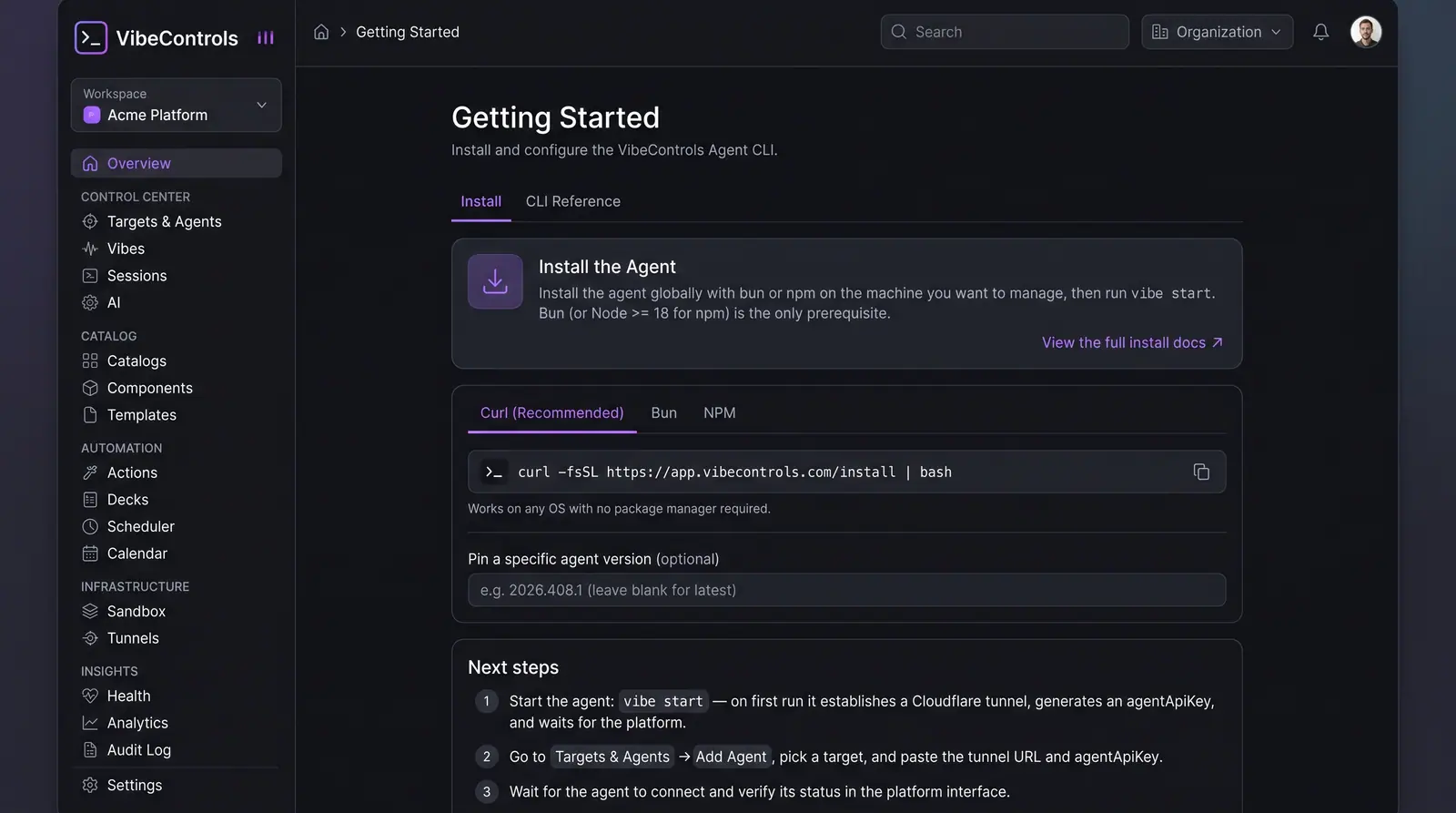Focus the Search field
Screen dimensions: 1456x813
1005,32
